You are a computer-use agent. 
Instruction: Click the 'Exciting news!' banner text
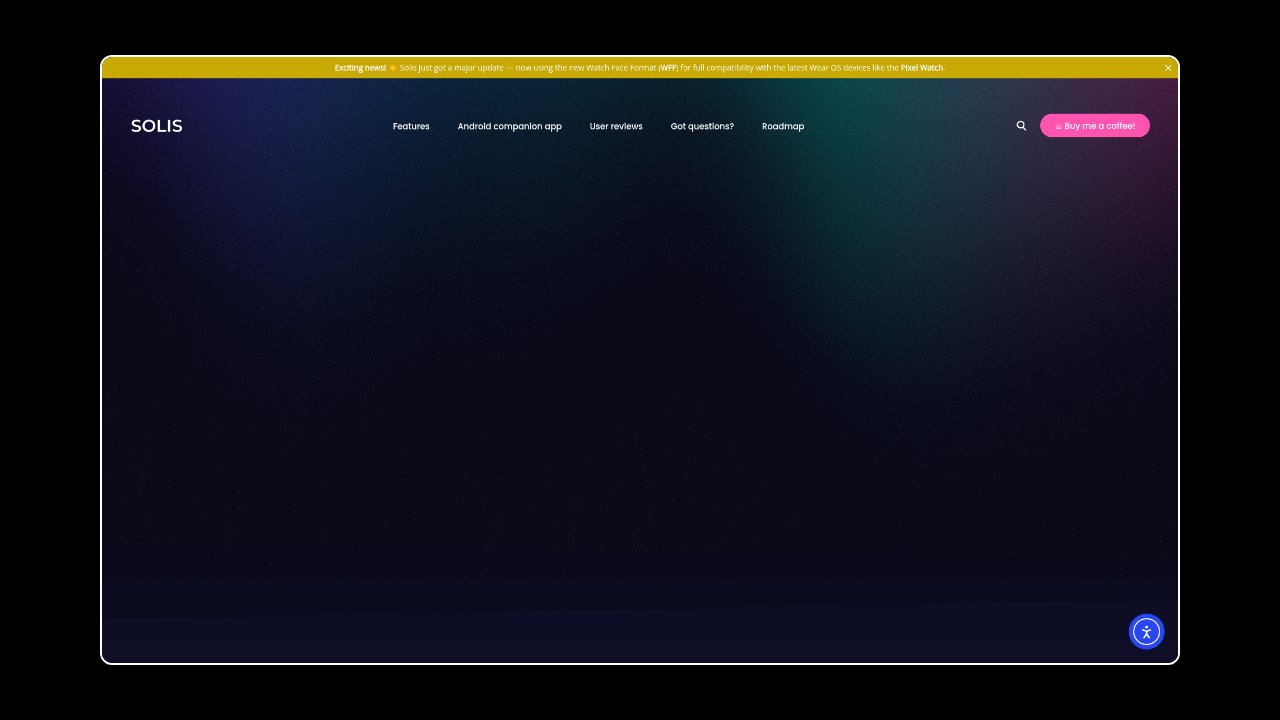(360, 68)
